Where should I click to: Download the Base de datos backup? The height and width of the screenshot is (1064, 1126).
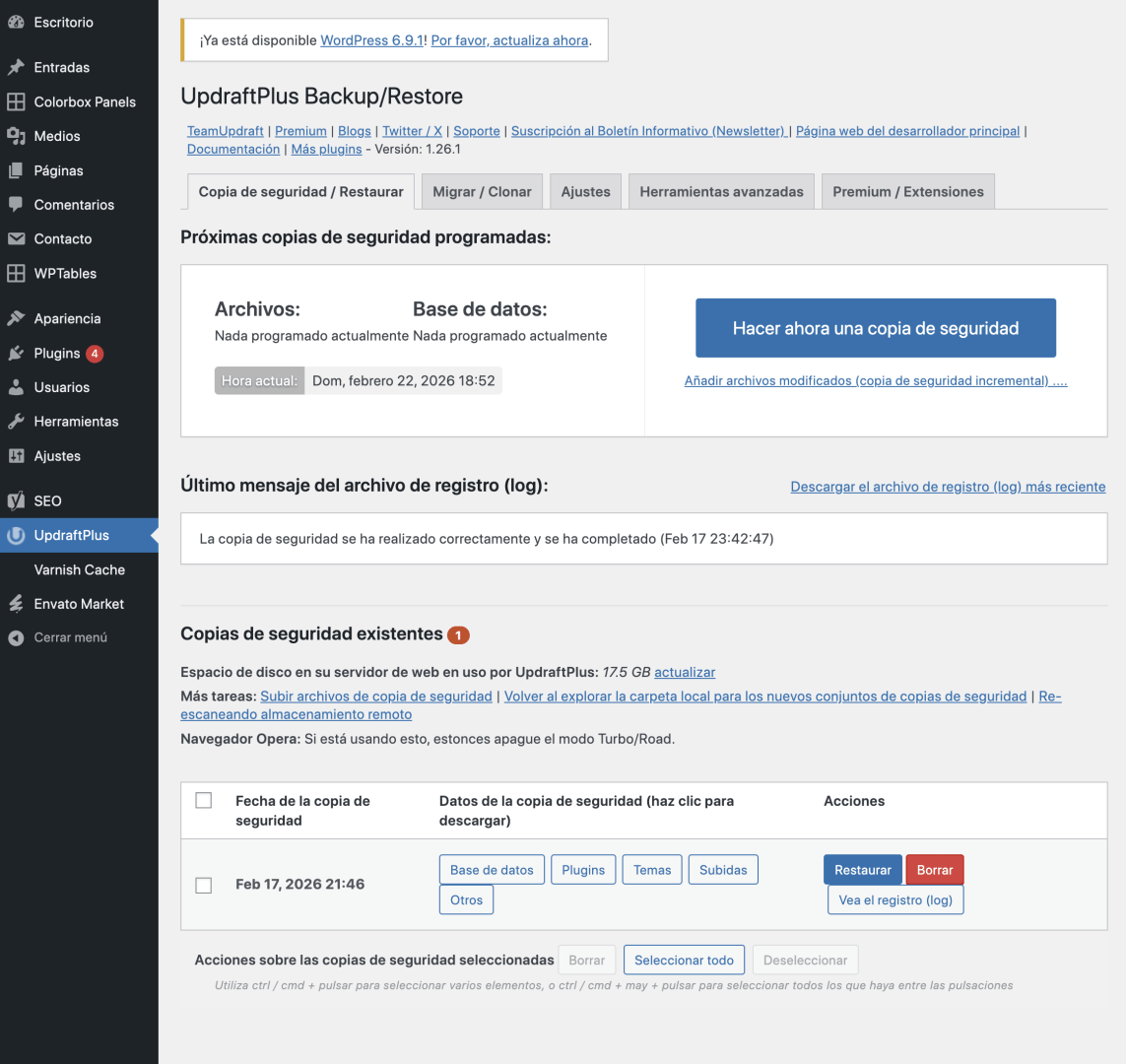click(492, 870)
